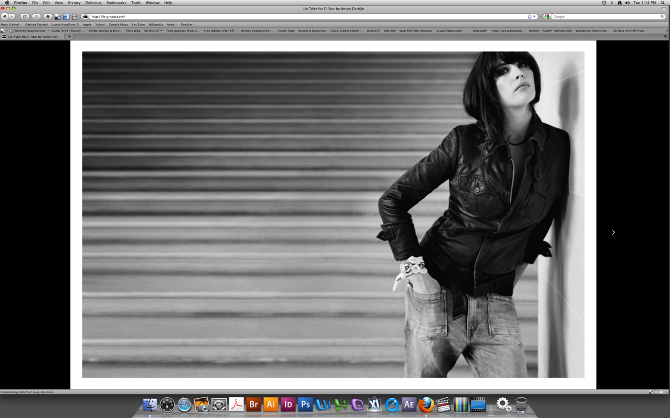Viewport: 670px width, 418px height.
Task: Bookmark this page with the star icon
Action: 529,16
